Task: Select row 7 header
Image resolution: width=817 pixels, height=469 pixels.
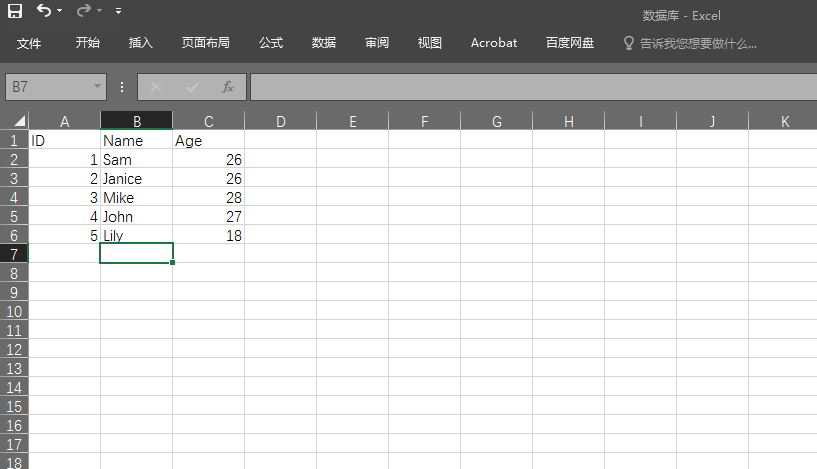Action: click(14, 254)
